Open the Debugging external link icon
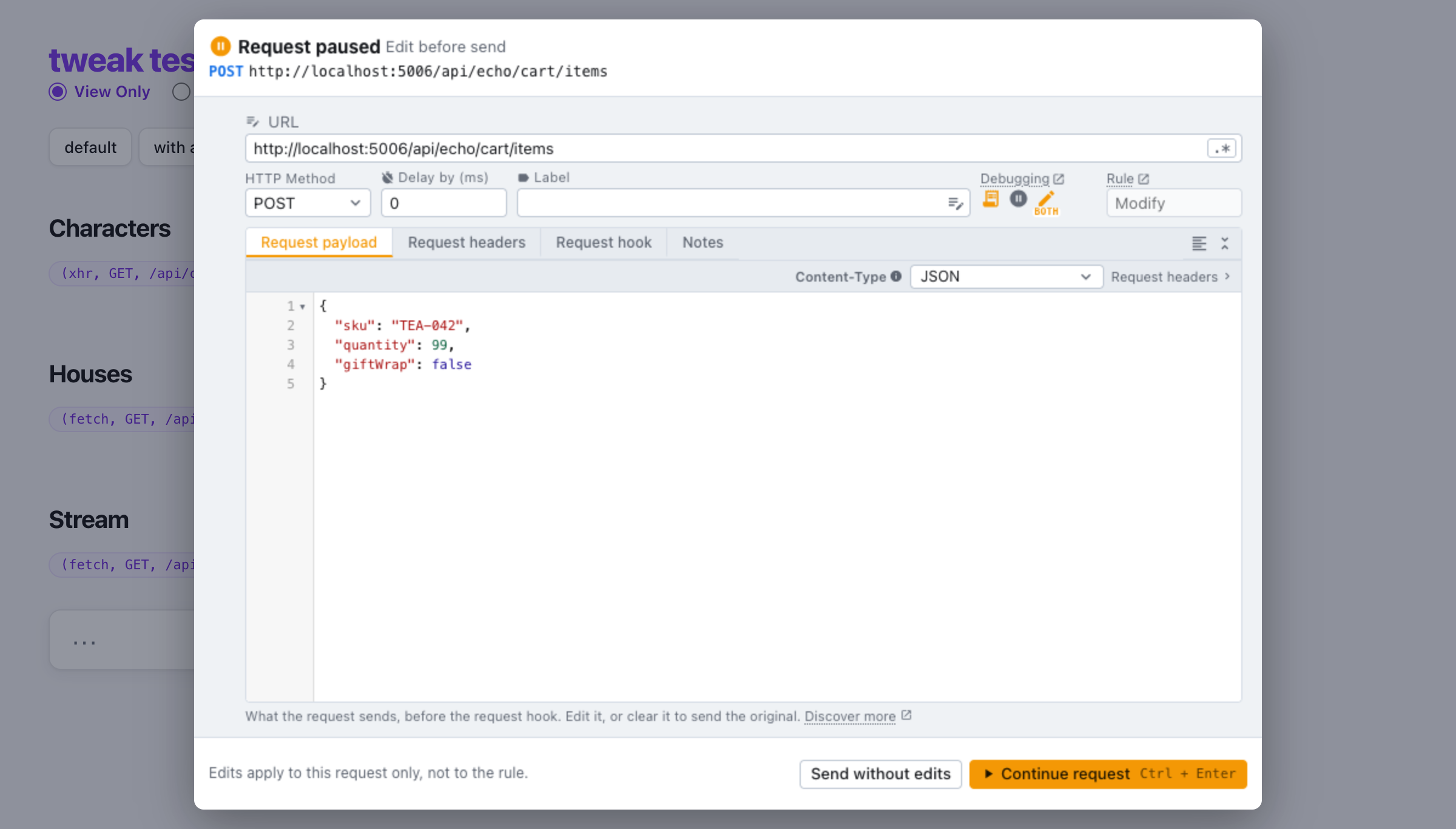This screenshot has height=829, width=1456. coord(1059,179)
